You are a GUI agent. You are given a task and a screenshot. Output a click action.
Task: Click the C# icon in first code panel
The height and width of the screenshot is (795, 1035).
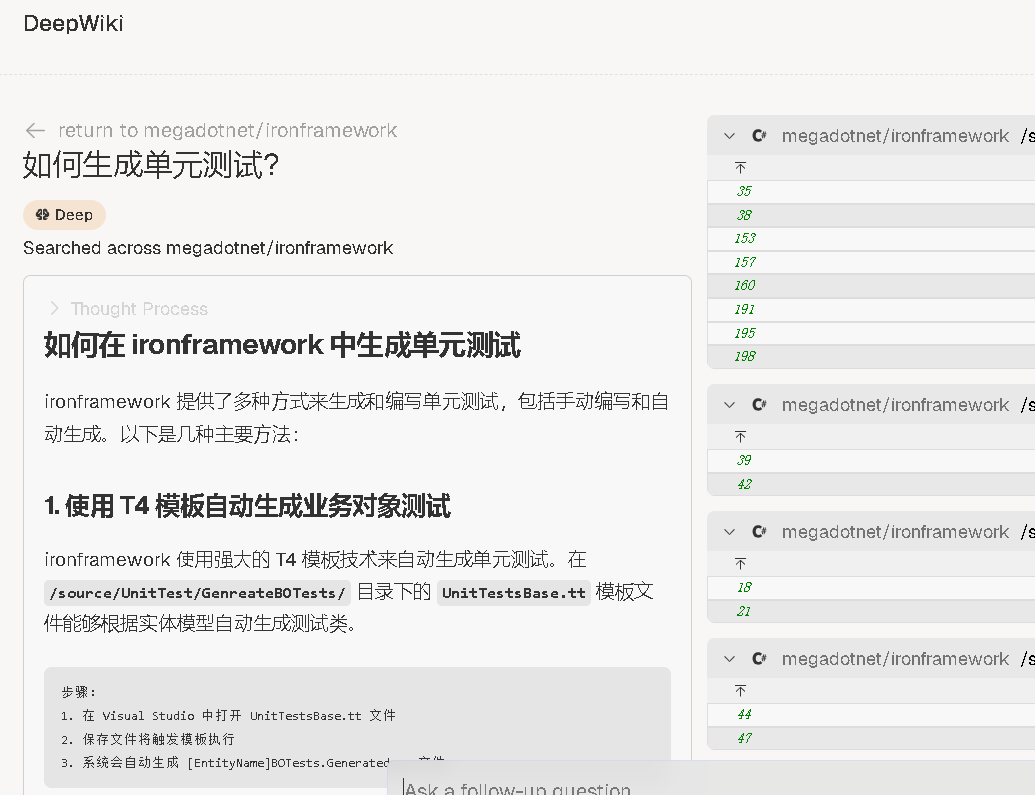click(x=759, y=135)
